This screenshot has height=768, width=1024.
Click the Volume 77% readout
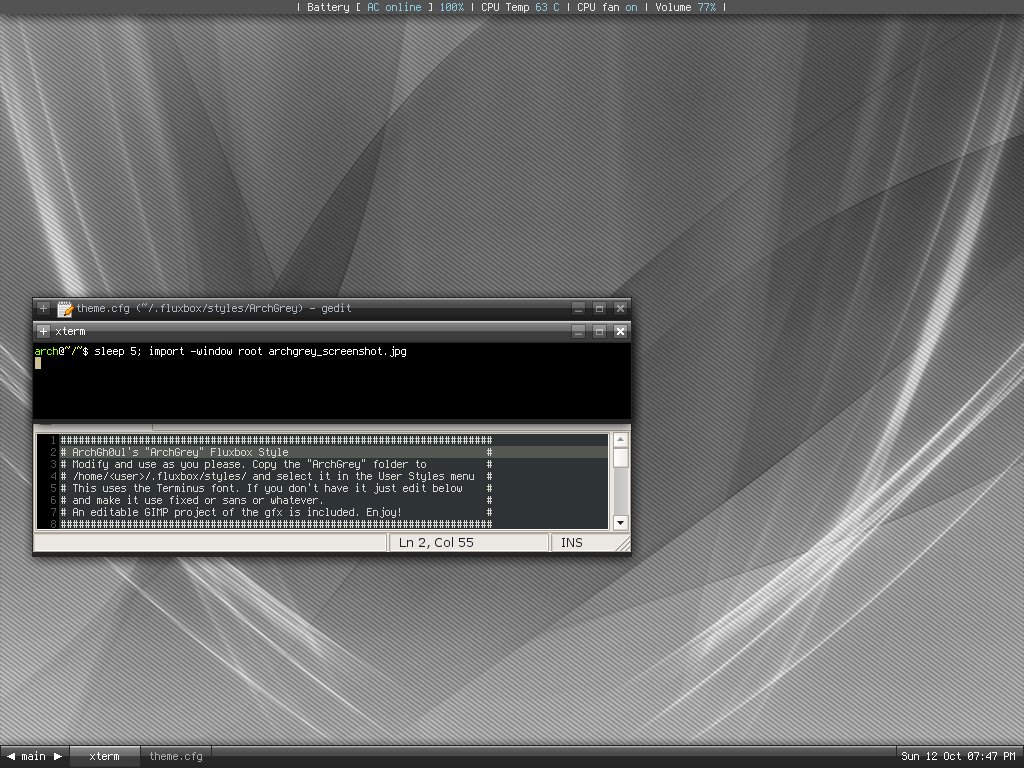(685, 7)
